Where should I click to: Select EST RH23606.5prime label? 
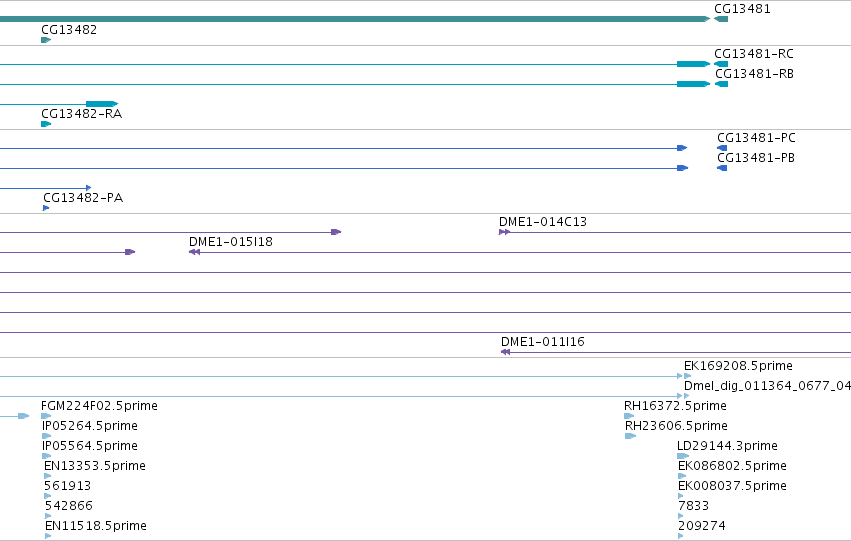click(676, 426)
